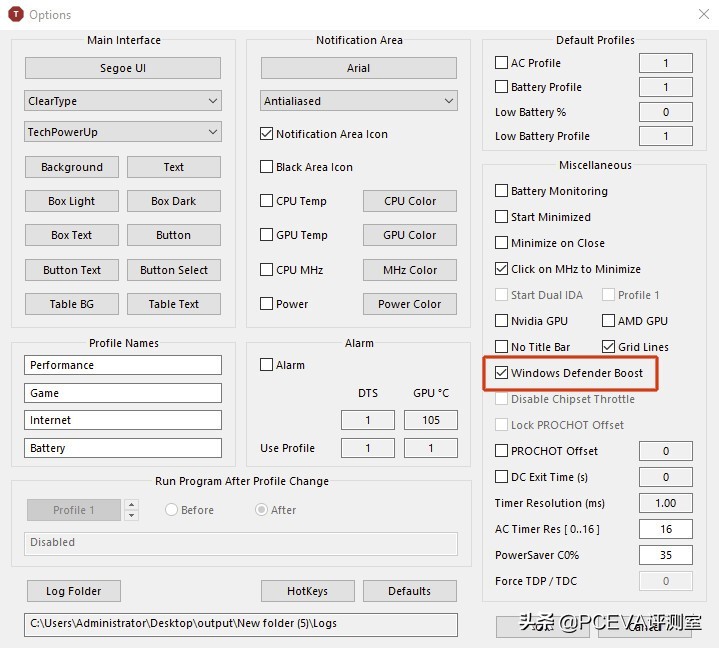Image resolution: width=719 pixels, height=648 pixels.
Task: Click the PowerSaver C0% value field
Action: point(666,555)
